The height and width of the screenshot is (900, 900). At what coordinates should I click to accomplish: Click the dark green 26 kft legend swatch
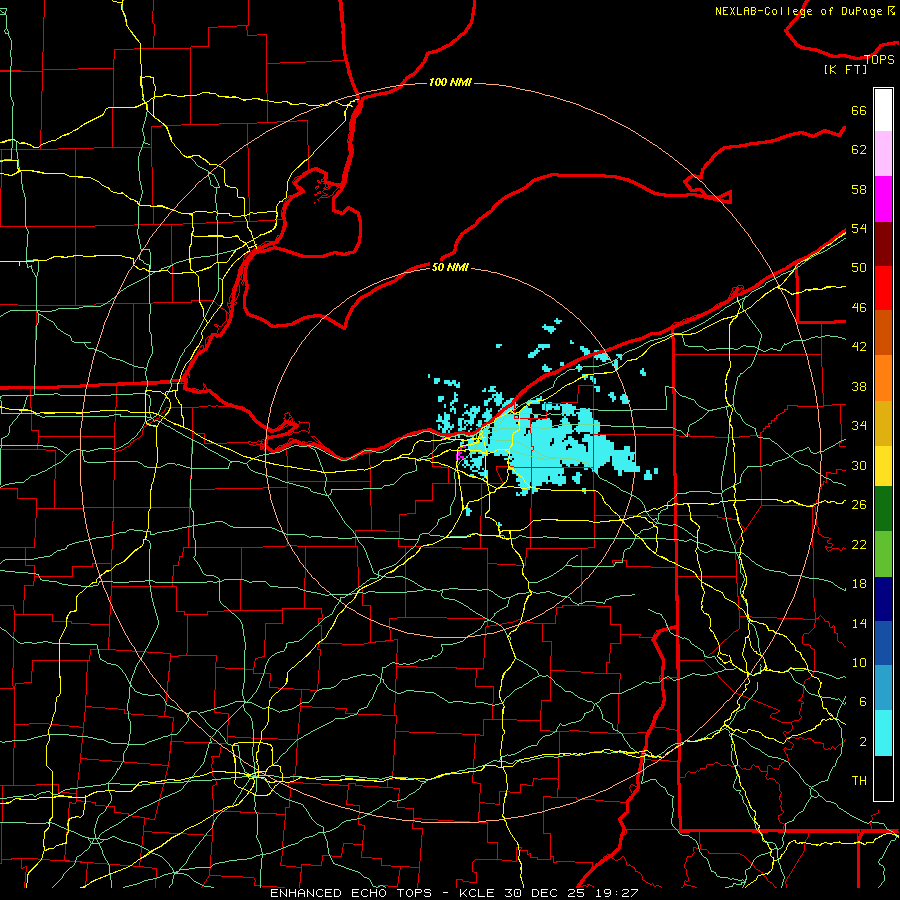tap(883, 509)
